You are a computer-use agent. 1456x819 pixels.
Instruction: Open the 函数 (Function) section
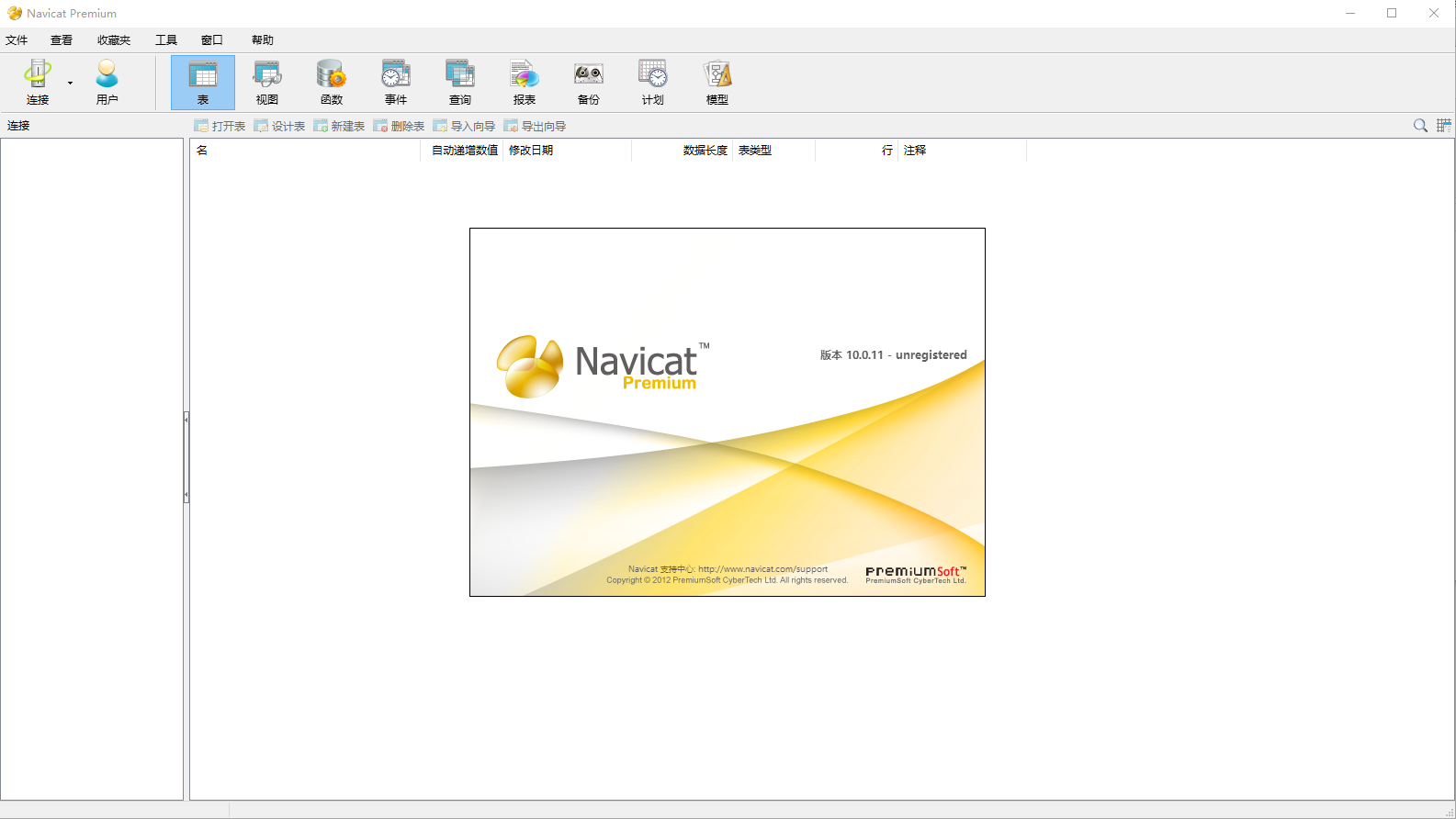(x=332, y=82)
